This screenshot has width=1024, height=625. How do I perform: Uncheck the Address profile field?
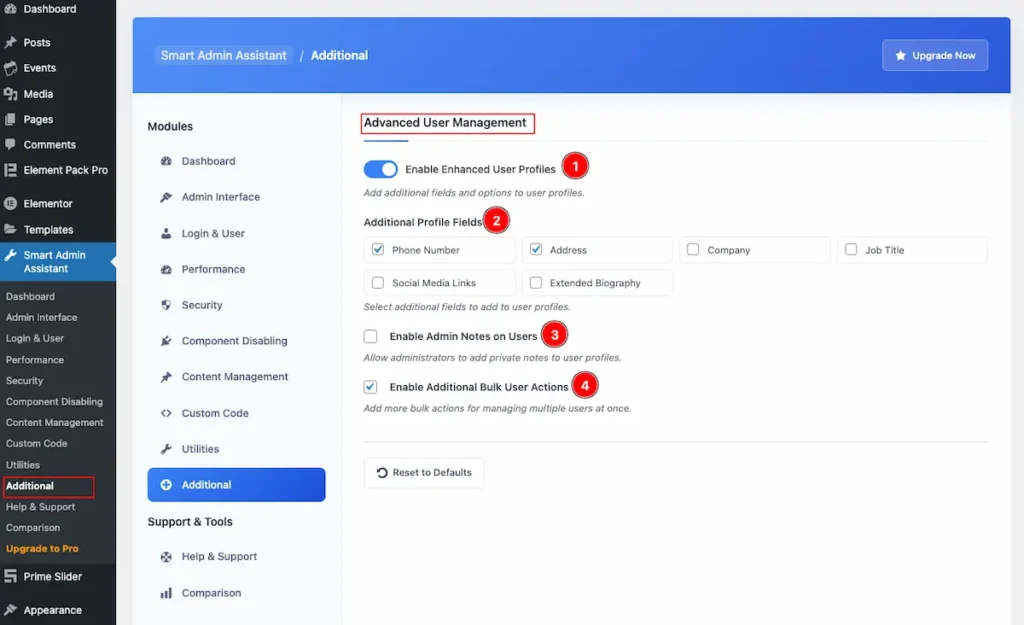click(x=536, y=249)
